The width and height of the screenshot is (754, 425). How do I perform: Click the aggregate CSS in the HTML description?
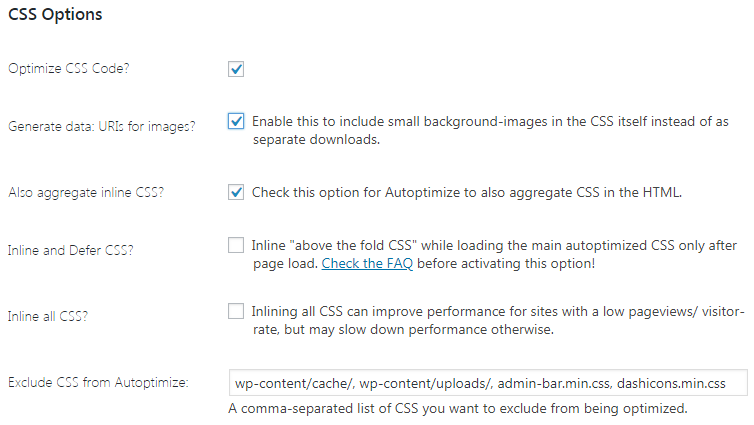click(466, 192)
